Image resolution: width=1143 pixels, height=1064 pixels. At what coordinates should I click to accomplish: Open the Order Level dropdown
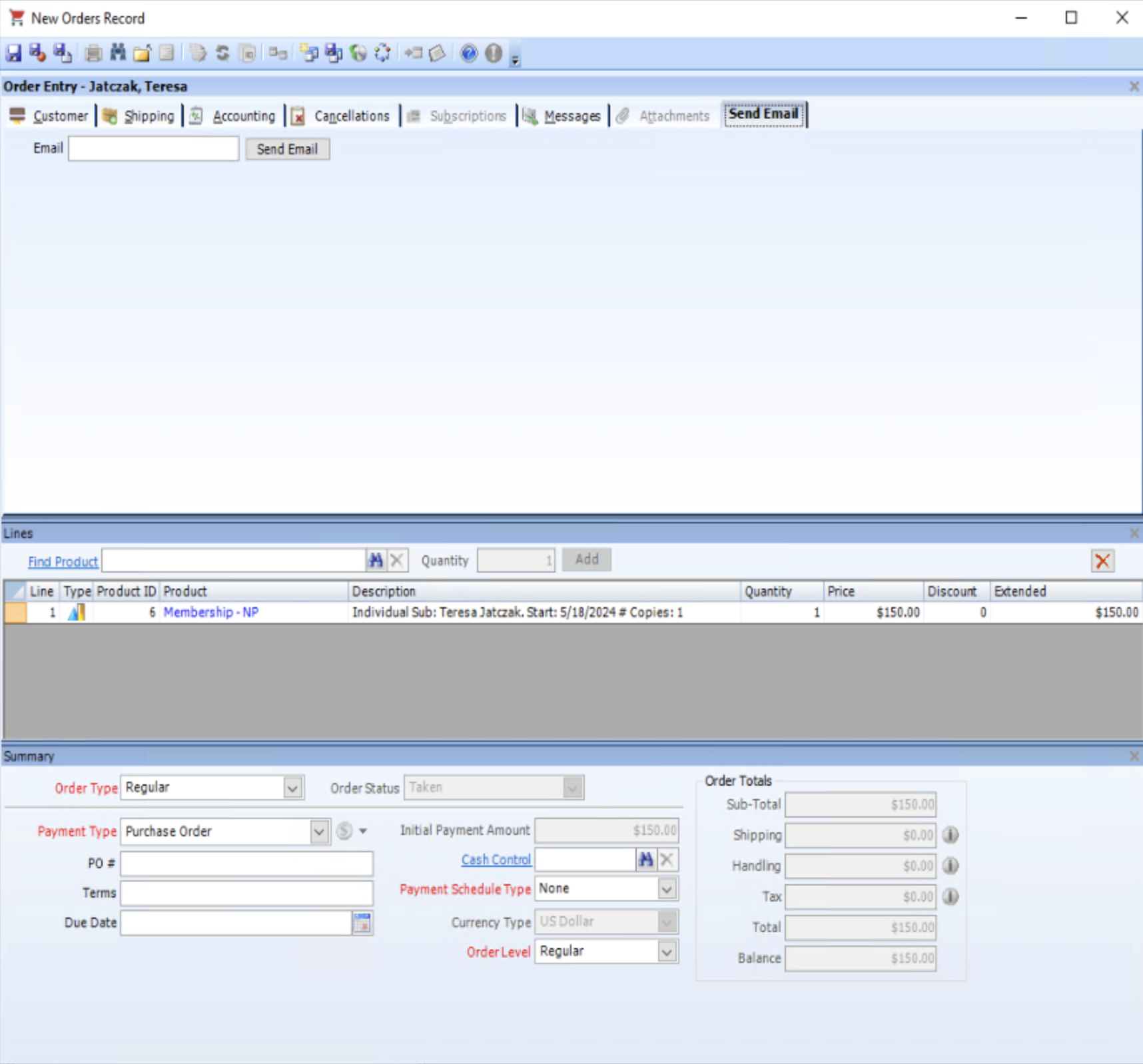pyautogui.click(x=667, y=952)
